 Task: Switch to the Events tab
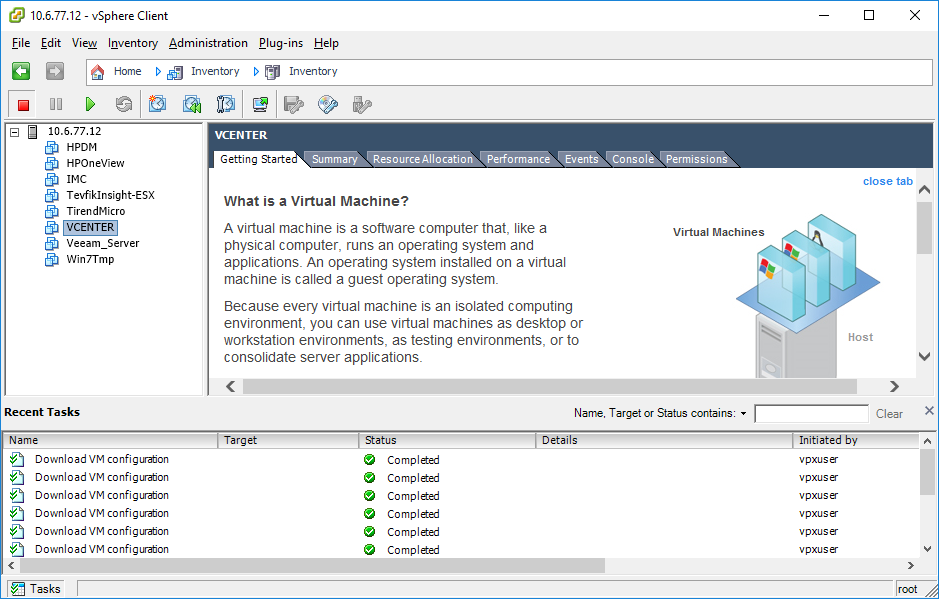[581, 159]
